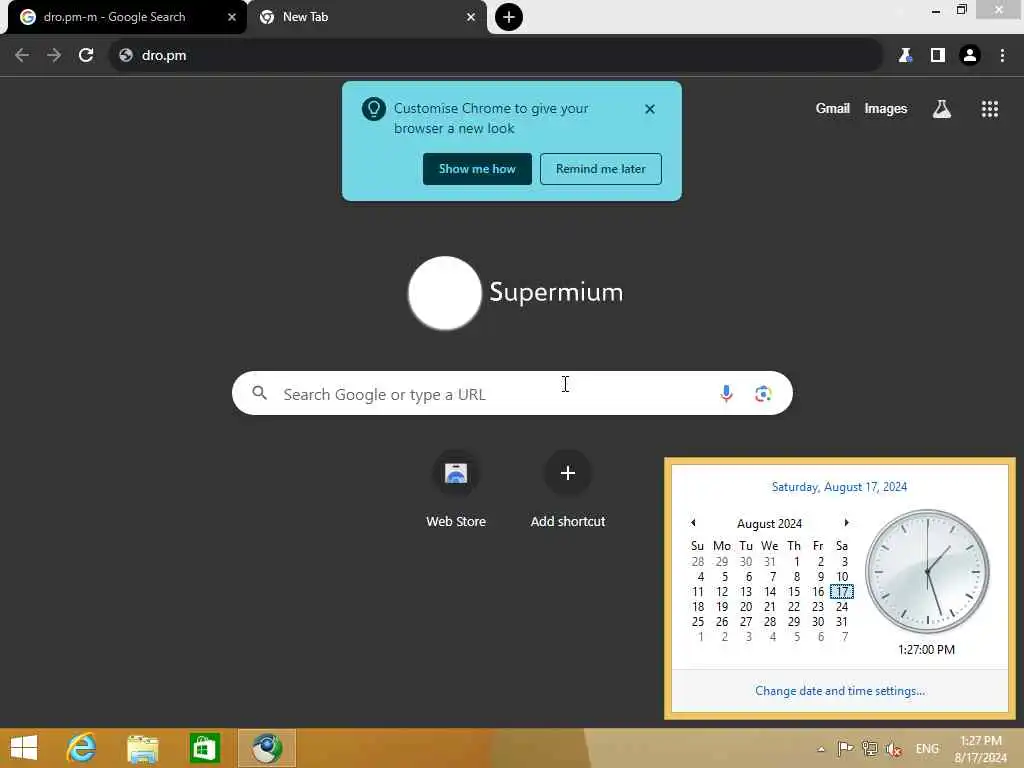Click the taskbar clock showing 1:27 PM
The image size is (1024, 768).
[981, 749]
